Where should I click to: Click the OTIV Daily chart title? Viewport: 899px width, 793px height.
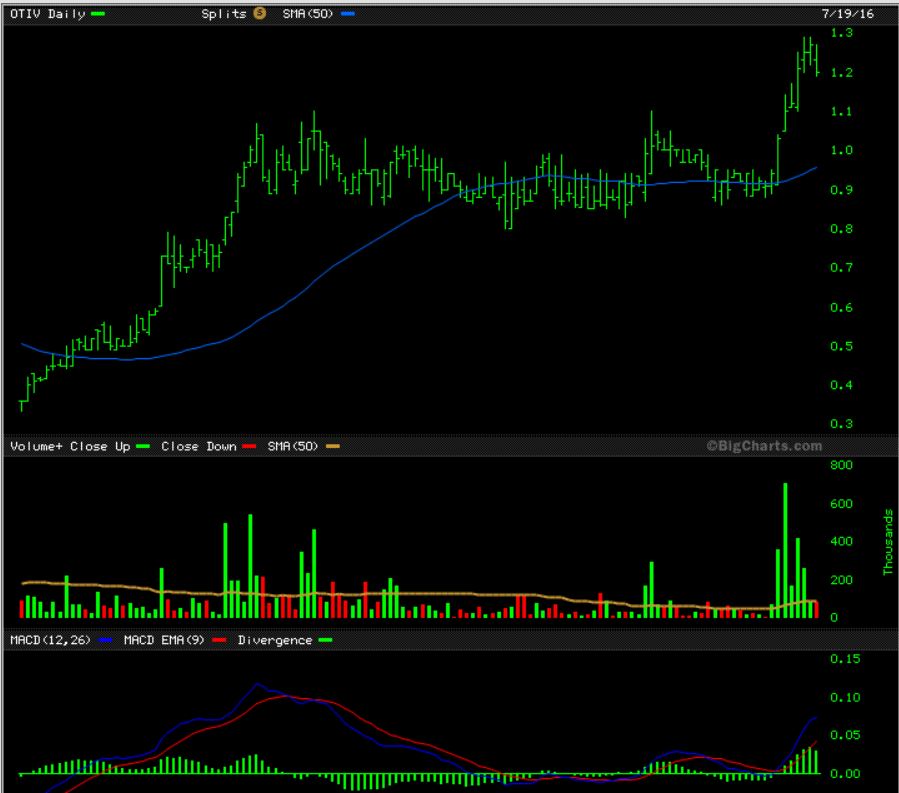[x=47, y=14]
